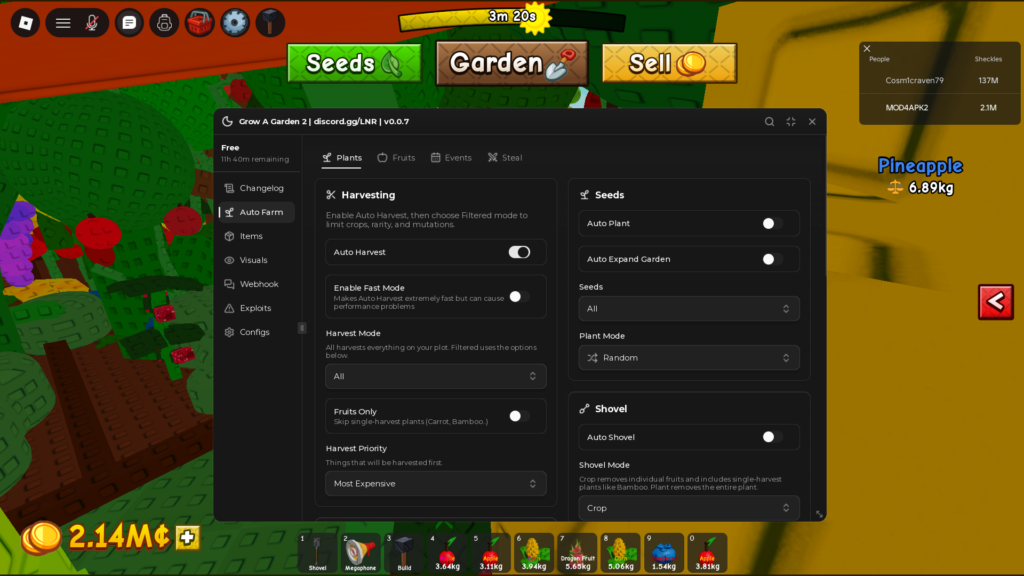1024x576 pixels.
Task: Select the Build hammer hotbar slot 3
Action: [x=404, y=552]
